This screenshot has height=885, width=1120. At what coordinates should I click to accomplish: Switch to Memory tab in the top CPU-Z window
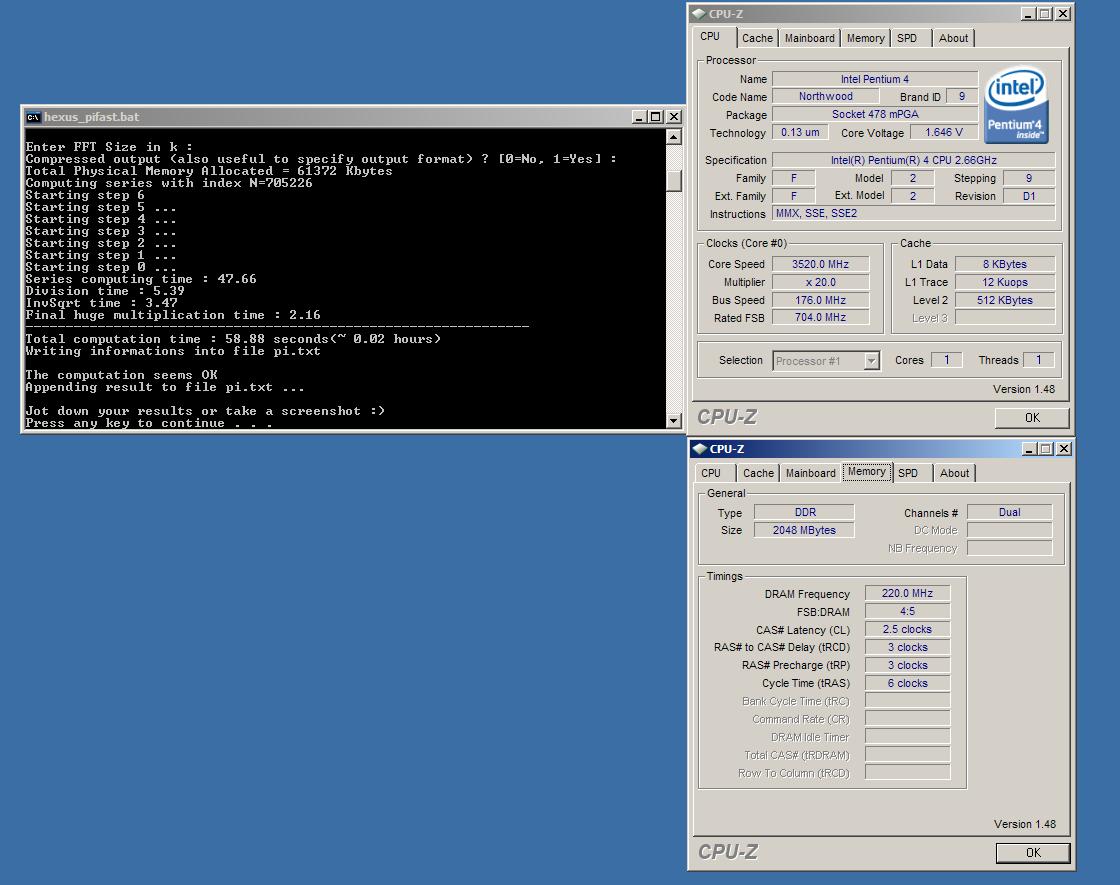pyautogui.click(x=866, y=39)
